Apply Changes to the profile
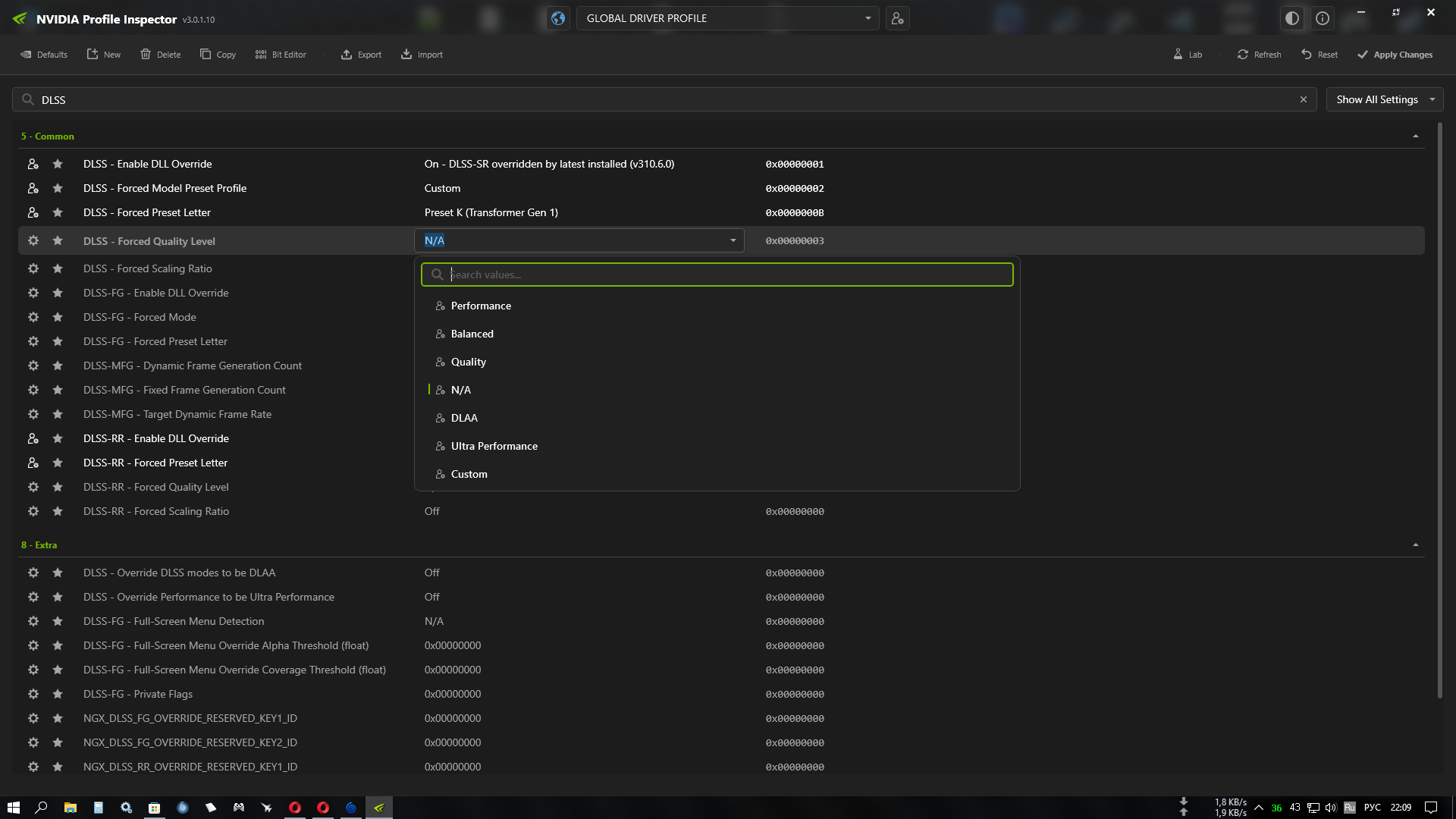Image resolution: width=1456 pixels, height=819 pixels. pos(1395,55)
